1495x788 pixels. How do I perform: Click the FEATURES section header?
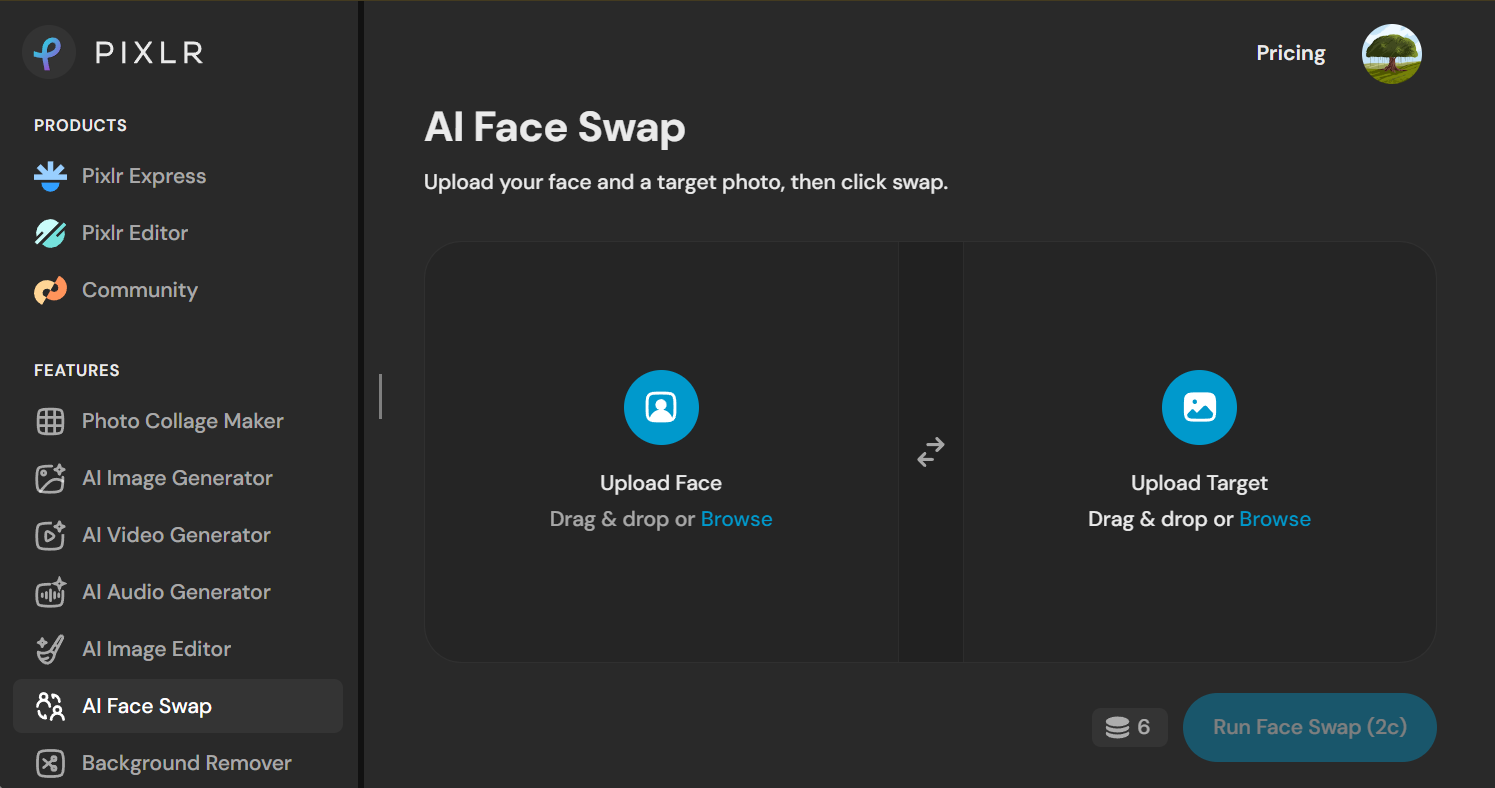tap(77, 370)
